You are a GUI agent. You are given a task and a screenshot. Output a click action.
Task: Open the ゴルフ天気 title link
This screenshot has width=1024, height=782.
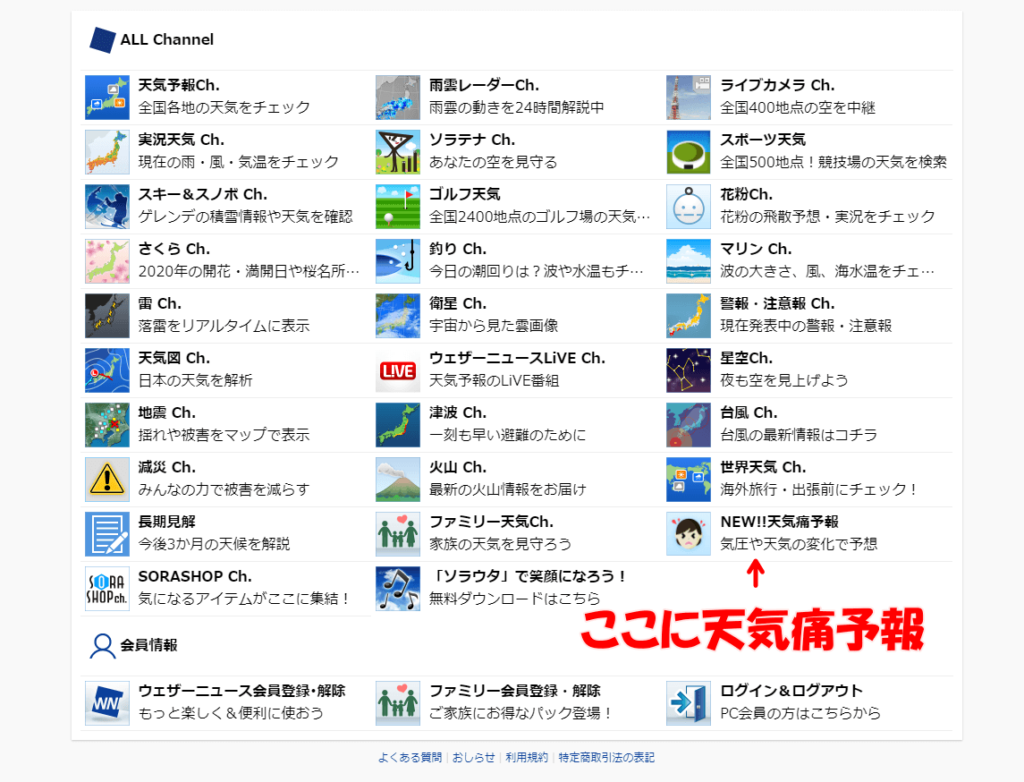464,195
